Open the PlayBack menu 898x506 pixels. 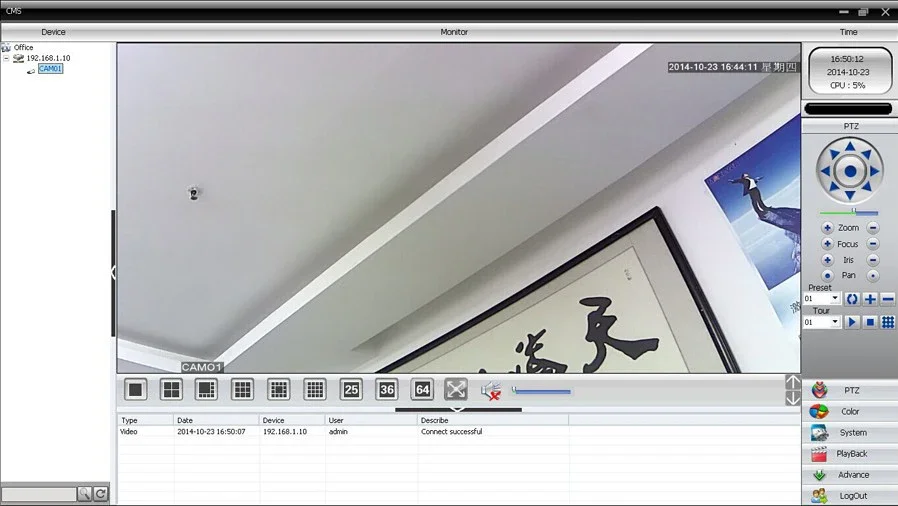pos(850,454)
